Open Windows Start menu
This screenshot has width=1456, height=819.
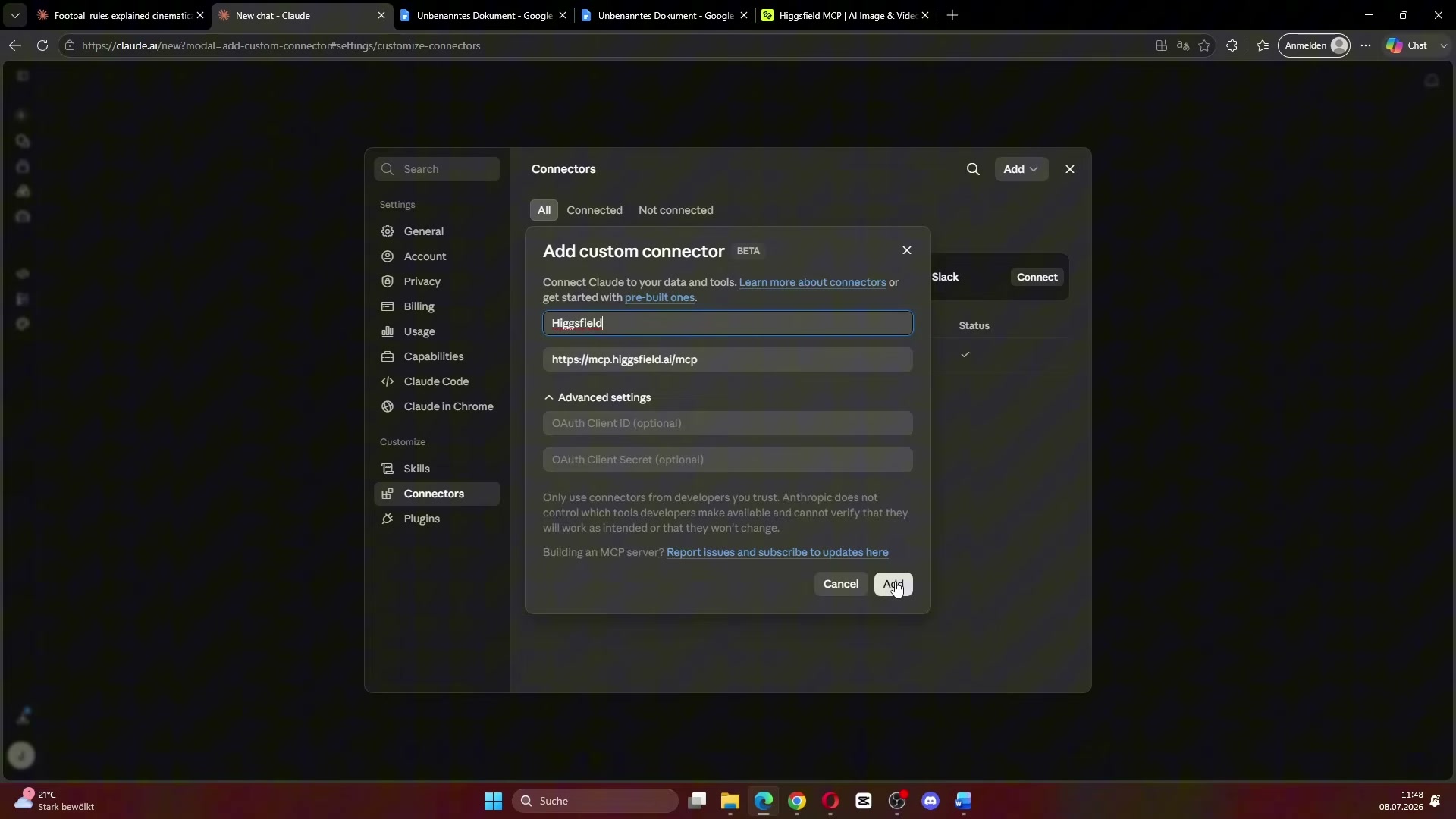click(493, 801)
